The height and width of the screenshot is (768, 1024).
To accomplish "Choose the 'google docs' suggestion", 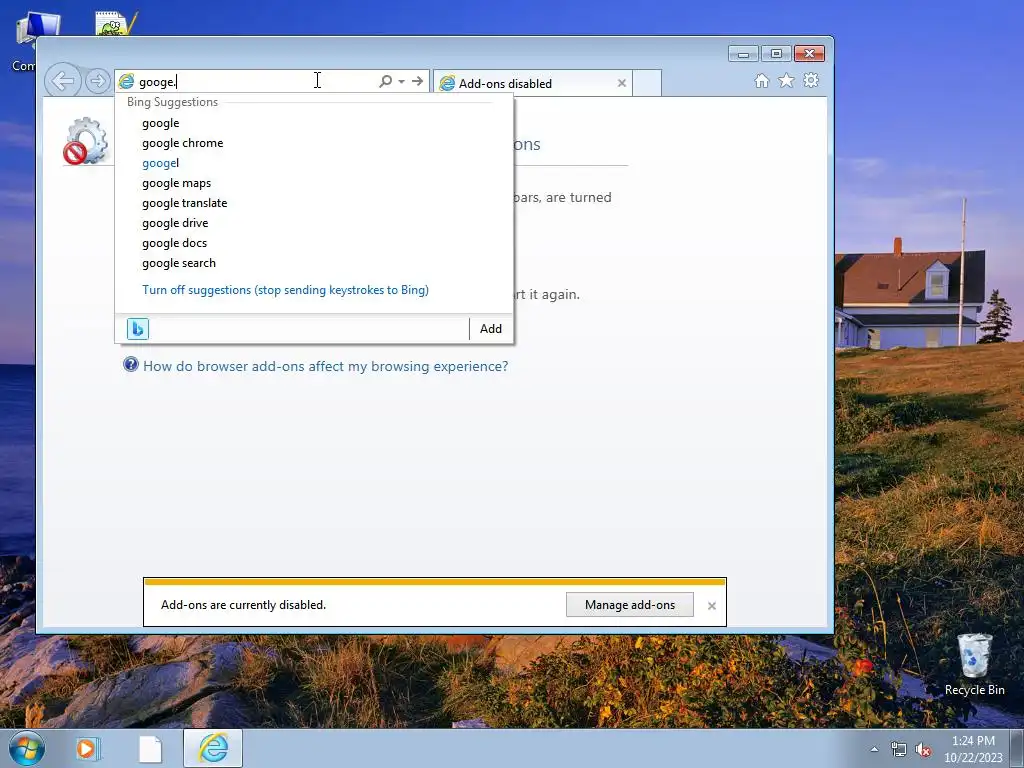I will pyautogui.click(x=314, y=243).
